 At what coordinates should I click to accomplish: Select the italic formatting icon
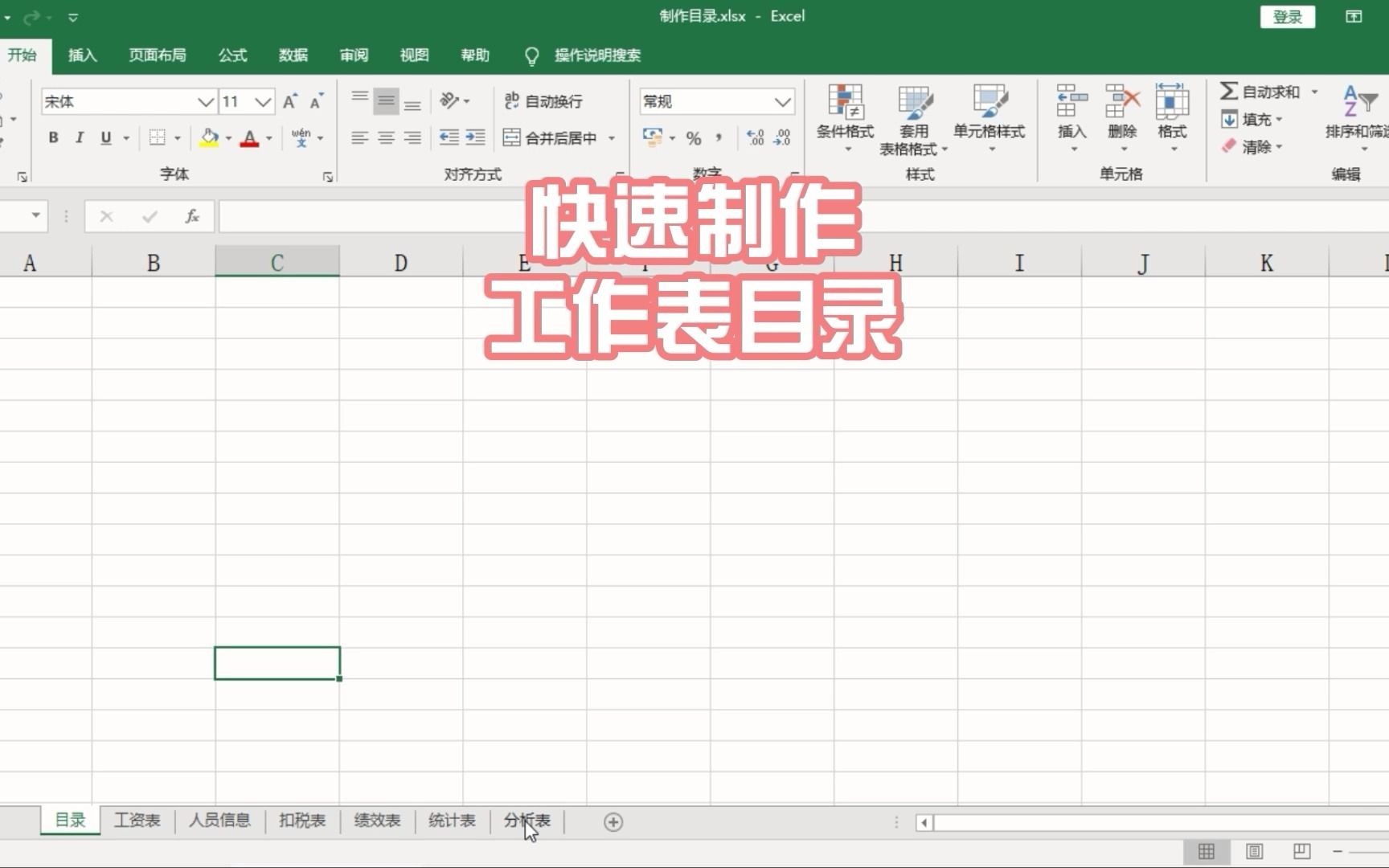pyautogui.click(x=79, y=137)
